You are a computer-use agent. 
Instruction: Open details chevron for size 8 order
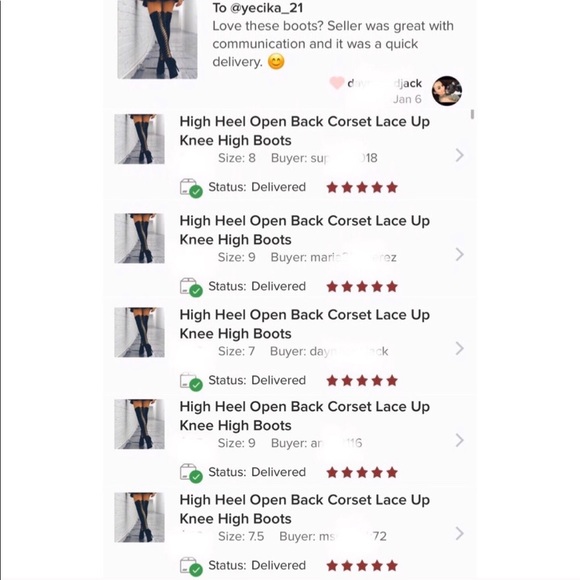click(x=459, y=155)
